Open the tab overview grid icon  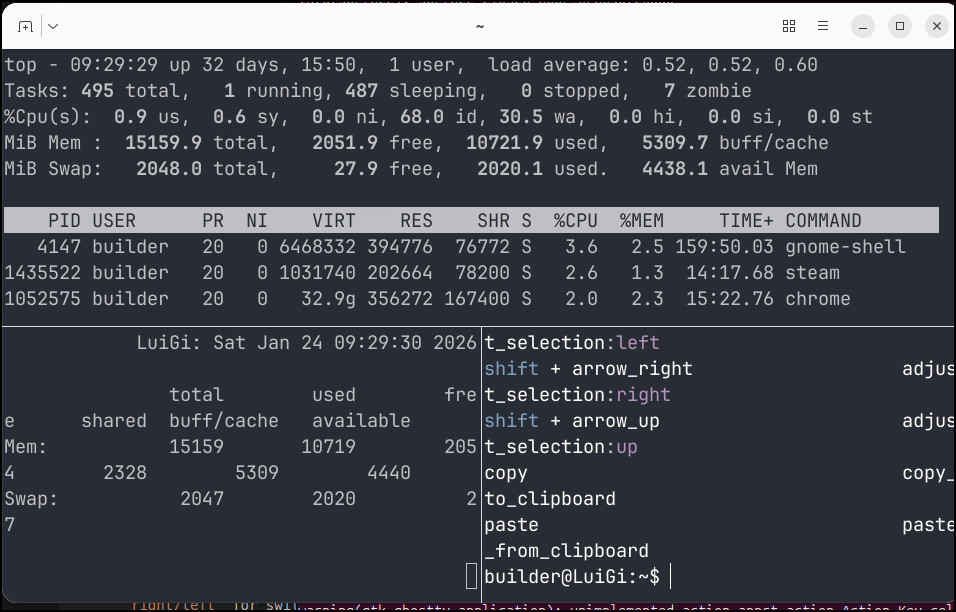[x=789, y=26]
